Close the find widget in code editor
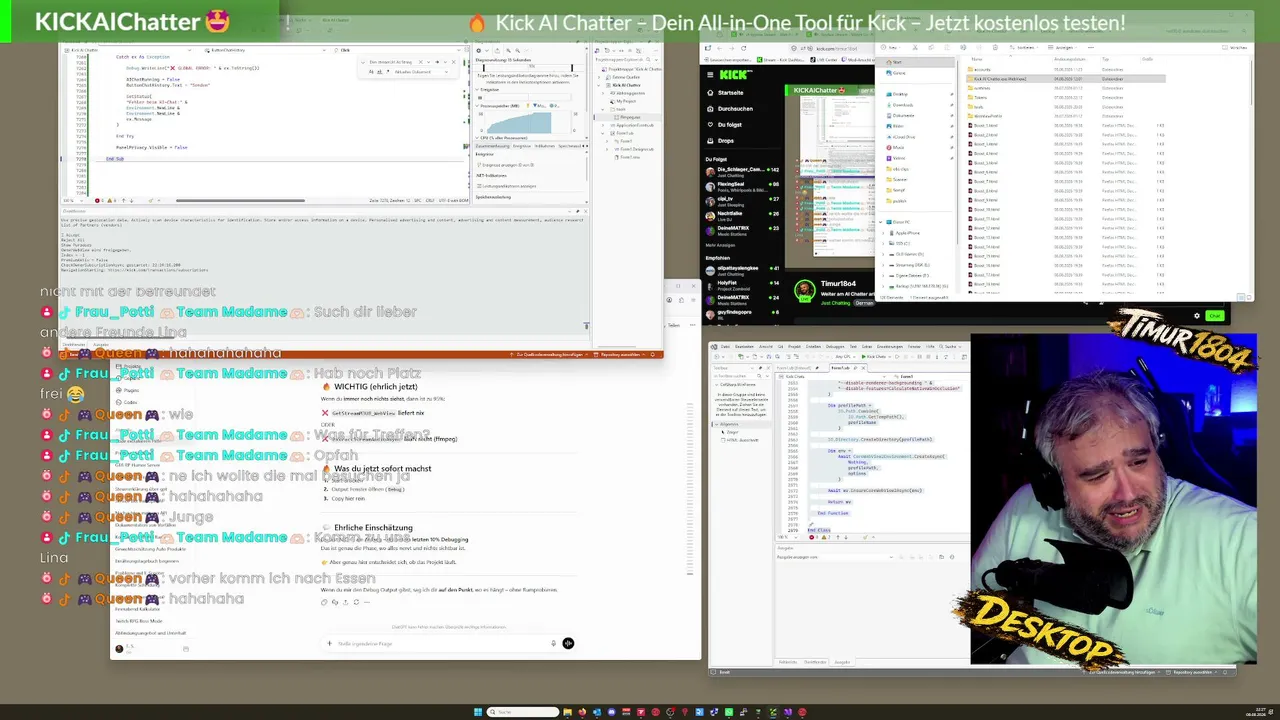 [x=453, y=62]
